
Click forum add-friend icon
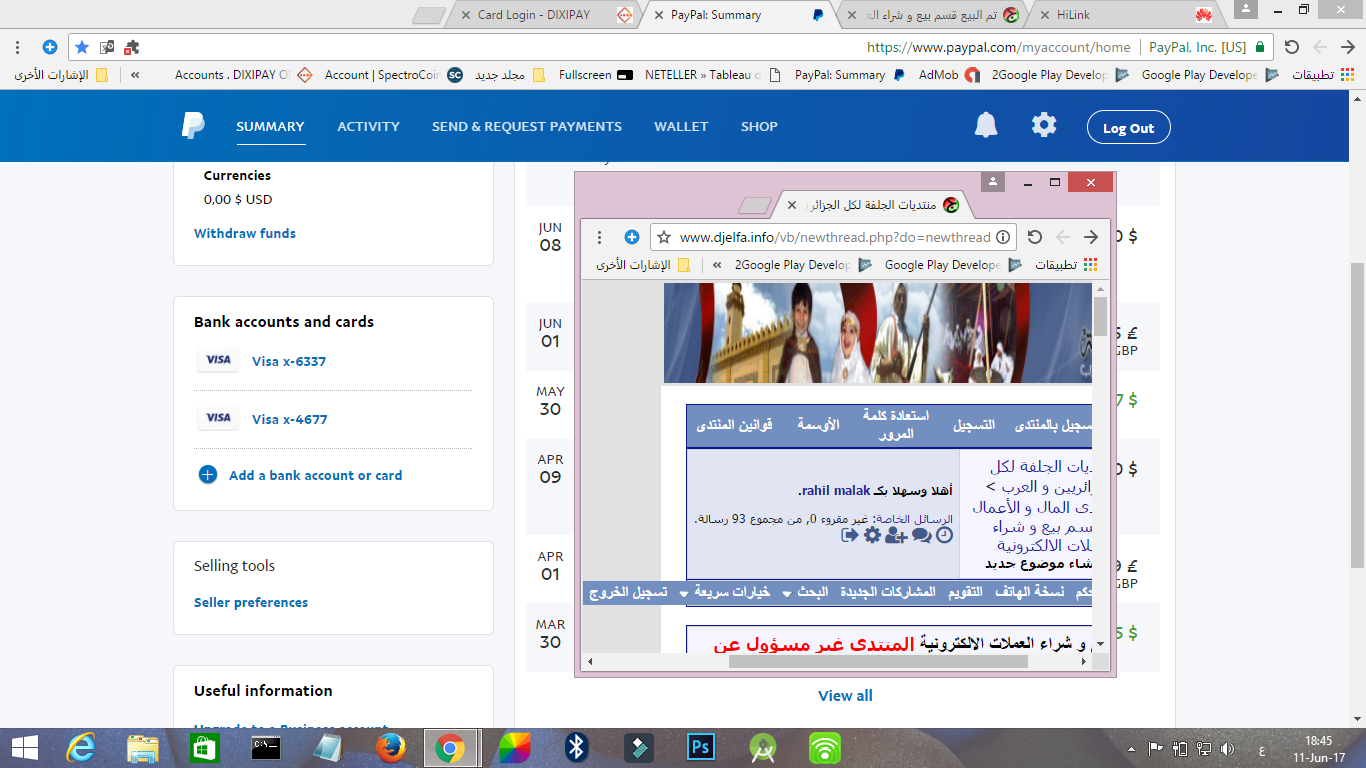[896, 535]
